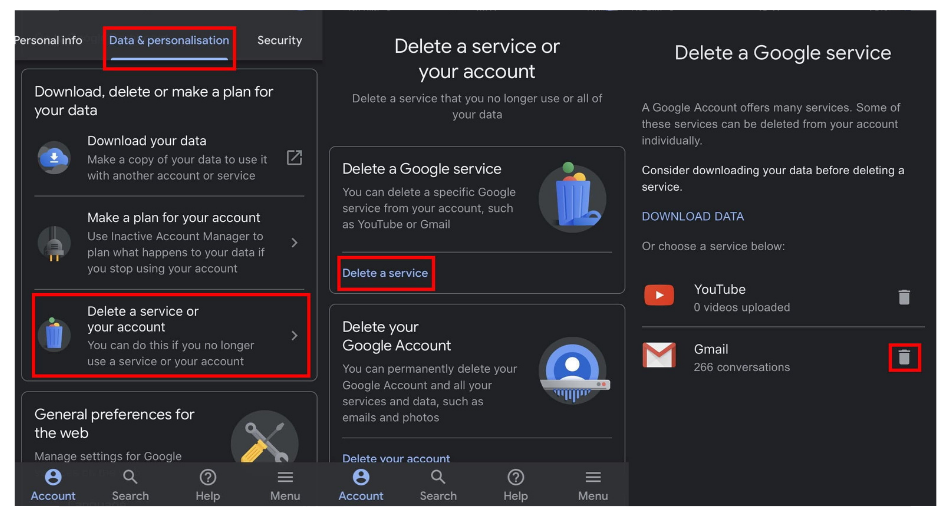
Task: Delete Gmail service via trash icon
Action: [904, 357]
